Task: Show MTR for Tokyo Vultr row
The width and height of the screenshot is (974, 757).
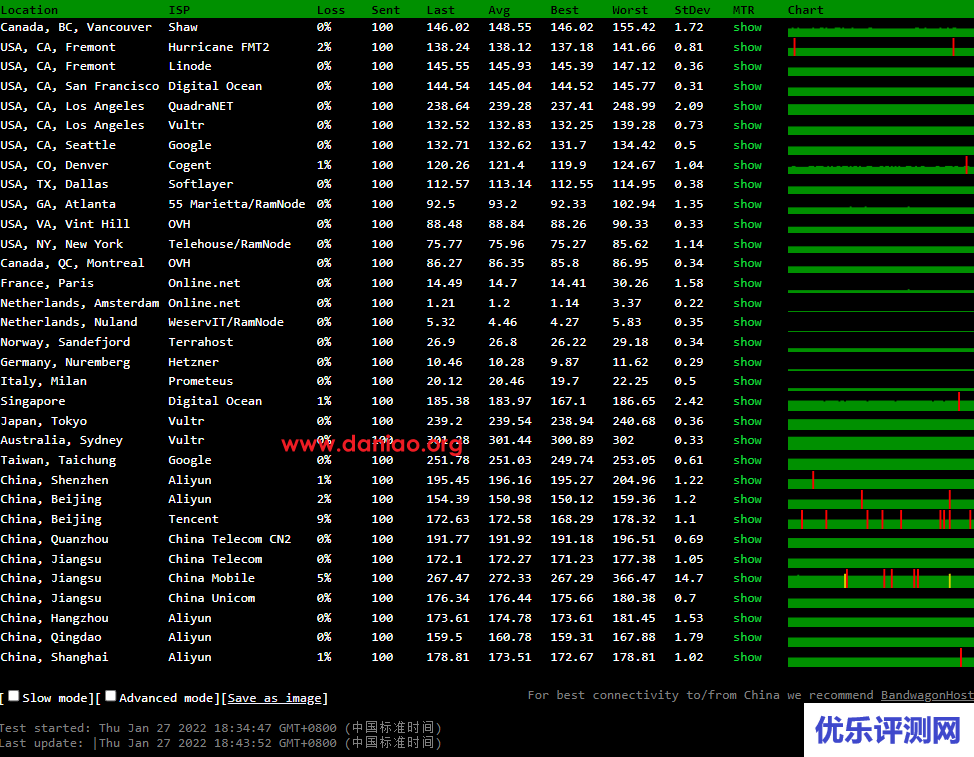Action: (747, 421)
